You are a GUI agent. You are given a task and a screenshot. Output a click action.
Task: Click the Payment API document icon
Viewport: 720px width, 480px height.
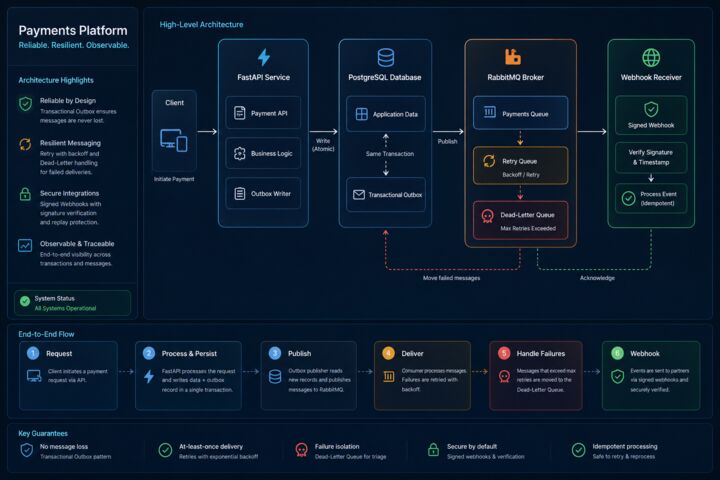point(240,113)
